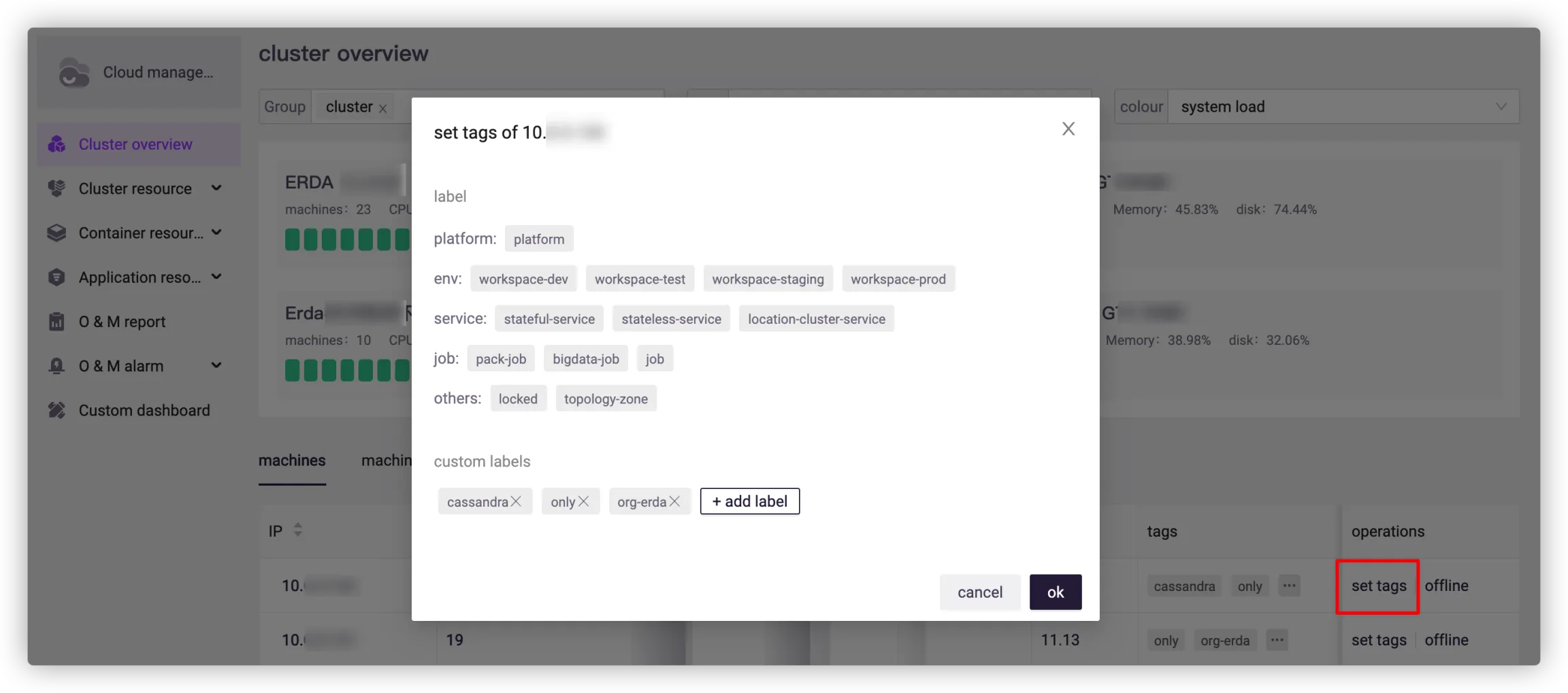The image size is (1568, 693).
Task: Click the Cluster overview sidebar icon
Action: [x=57, y=144]
